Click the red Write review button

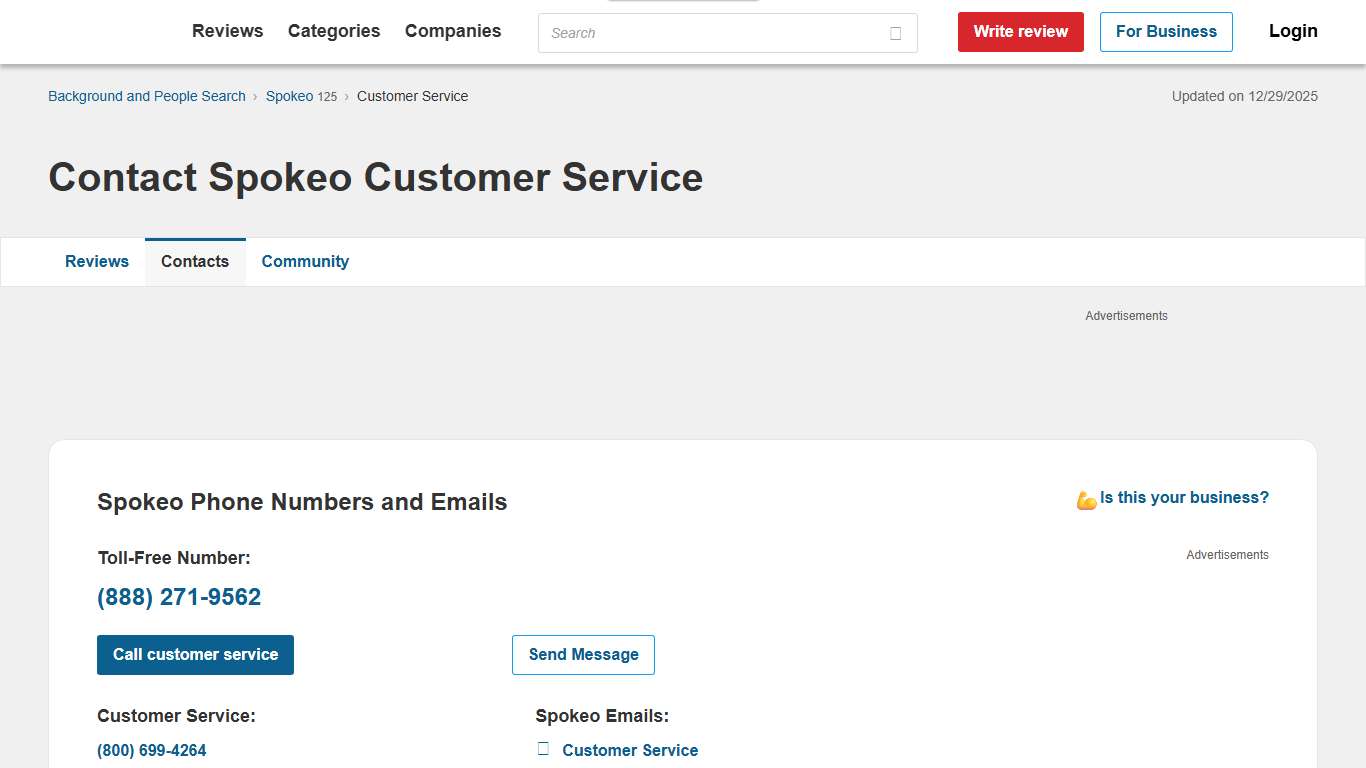coord(1020,31)
